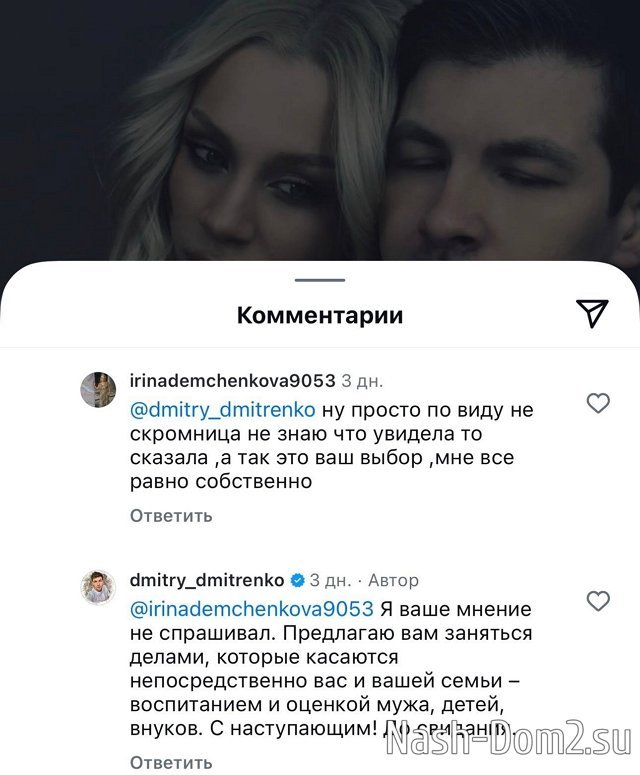Follow the @dmitry_dmitrenko mention link
This screenshot has width=640, height=775.
tap(223, 410)
